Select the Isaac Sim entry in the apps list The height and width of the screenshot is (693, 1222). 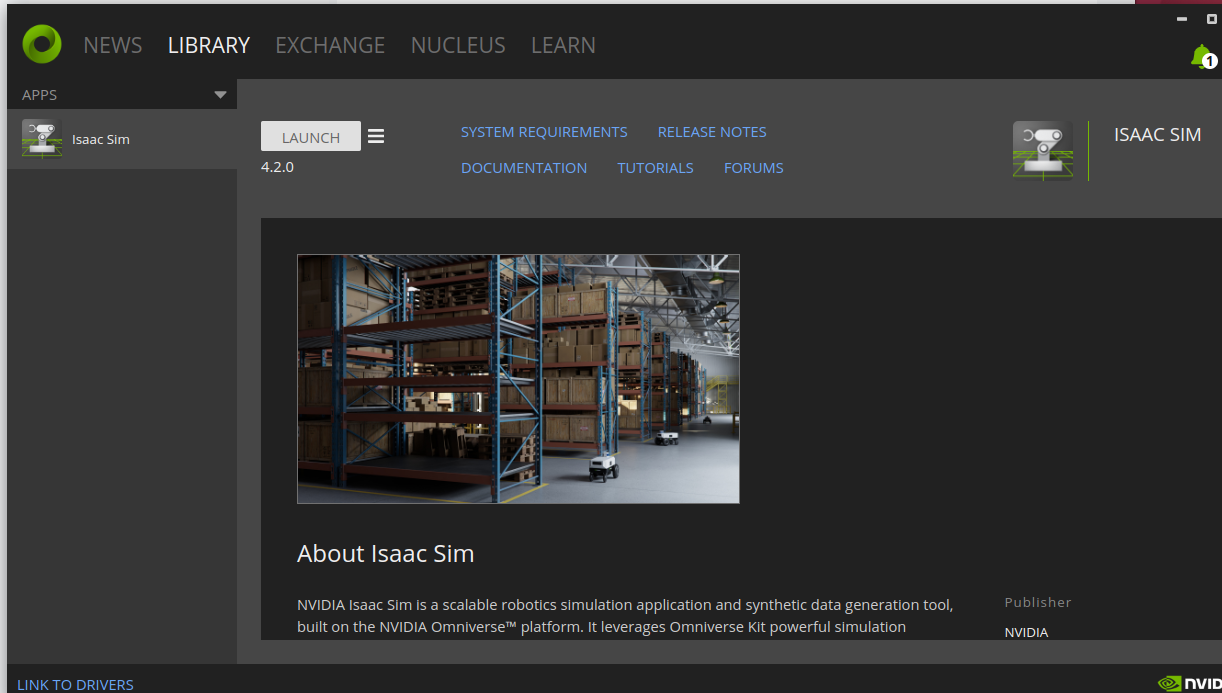(x=122, y=139)
